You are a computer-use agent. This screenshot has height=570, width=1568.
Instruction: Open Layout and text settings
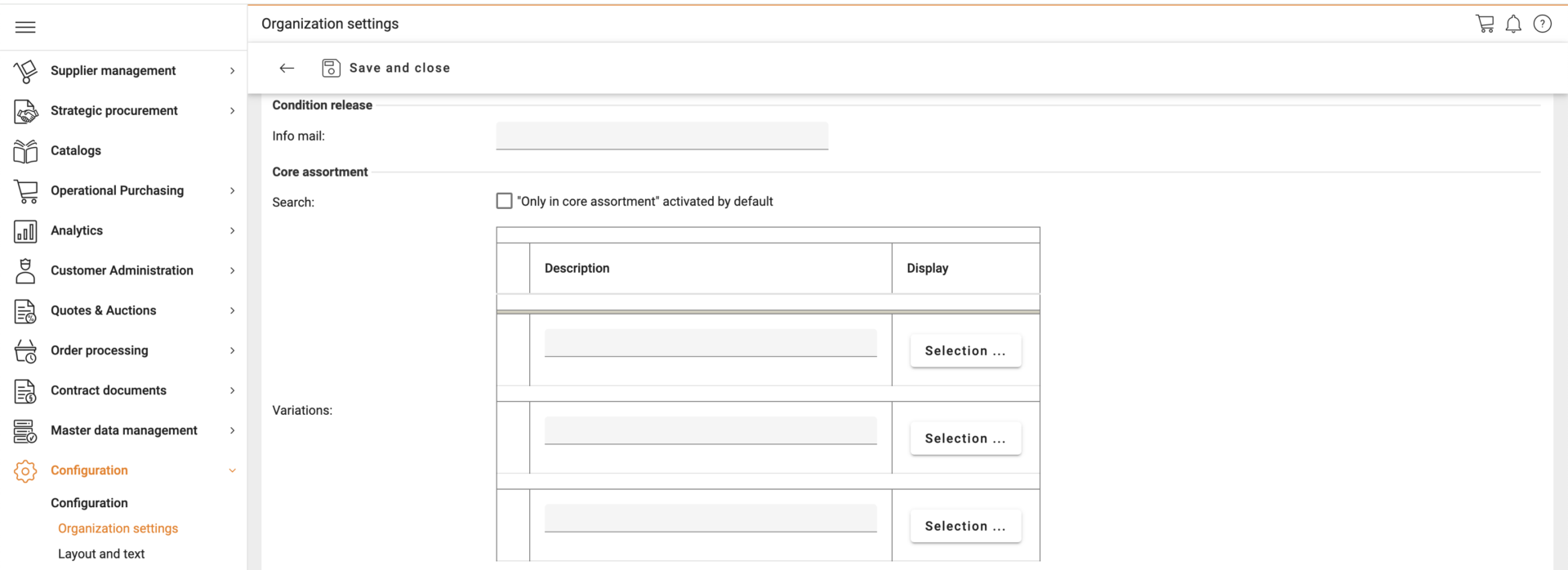coord(101,554)
